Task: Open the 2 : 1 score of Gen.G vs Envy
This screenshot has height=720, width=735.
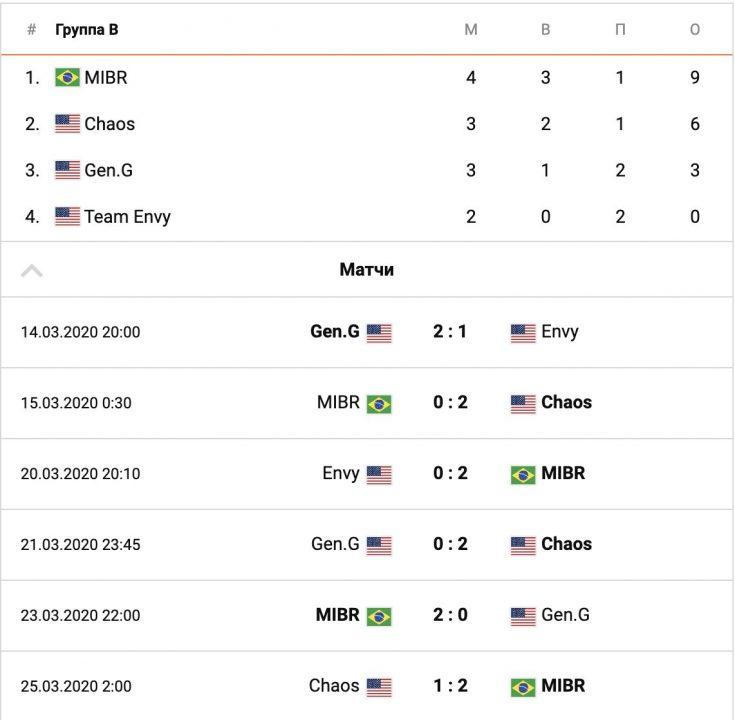Action: (x=450, y=332)
